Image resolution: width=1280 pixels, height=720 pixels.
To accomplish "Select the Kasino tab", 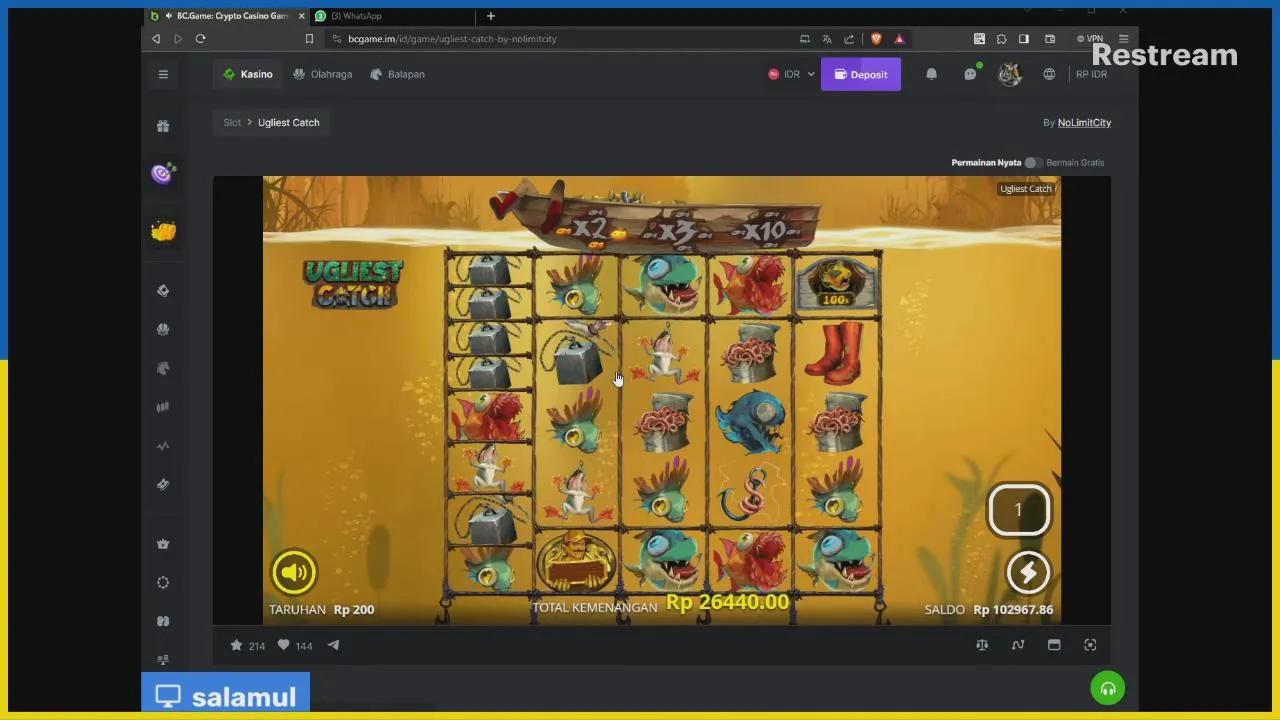I will pos(248,74).
